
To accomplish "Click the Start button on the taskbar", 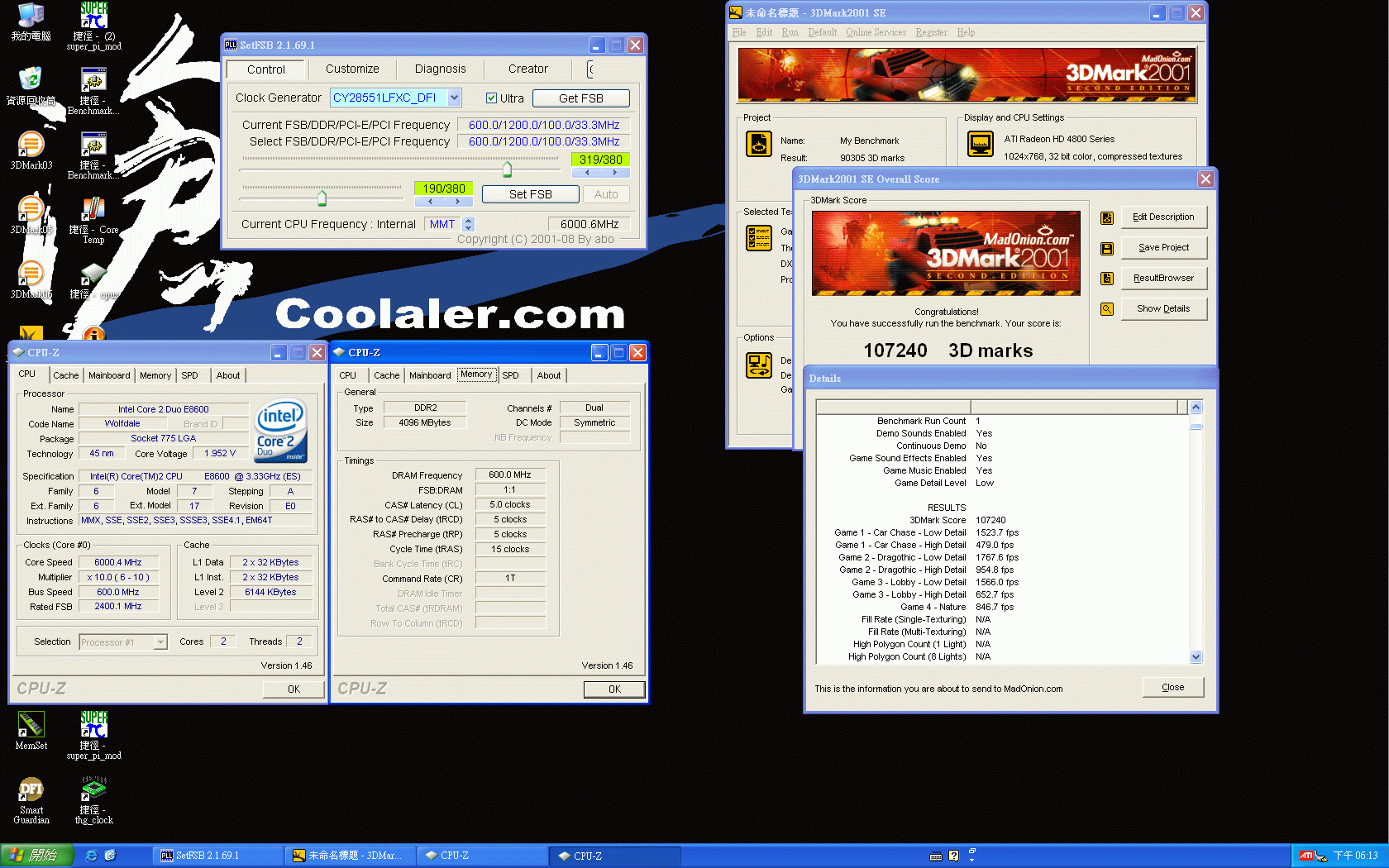I will [x=36, y=856].
